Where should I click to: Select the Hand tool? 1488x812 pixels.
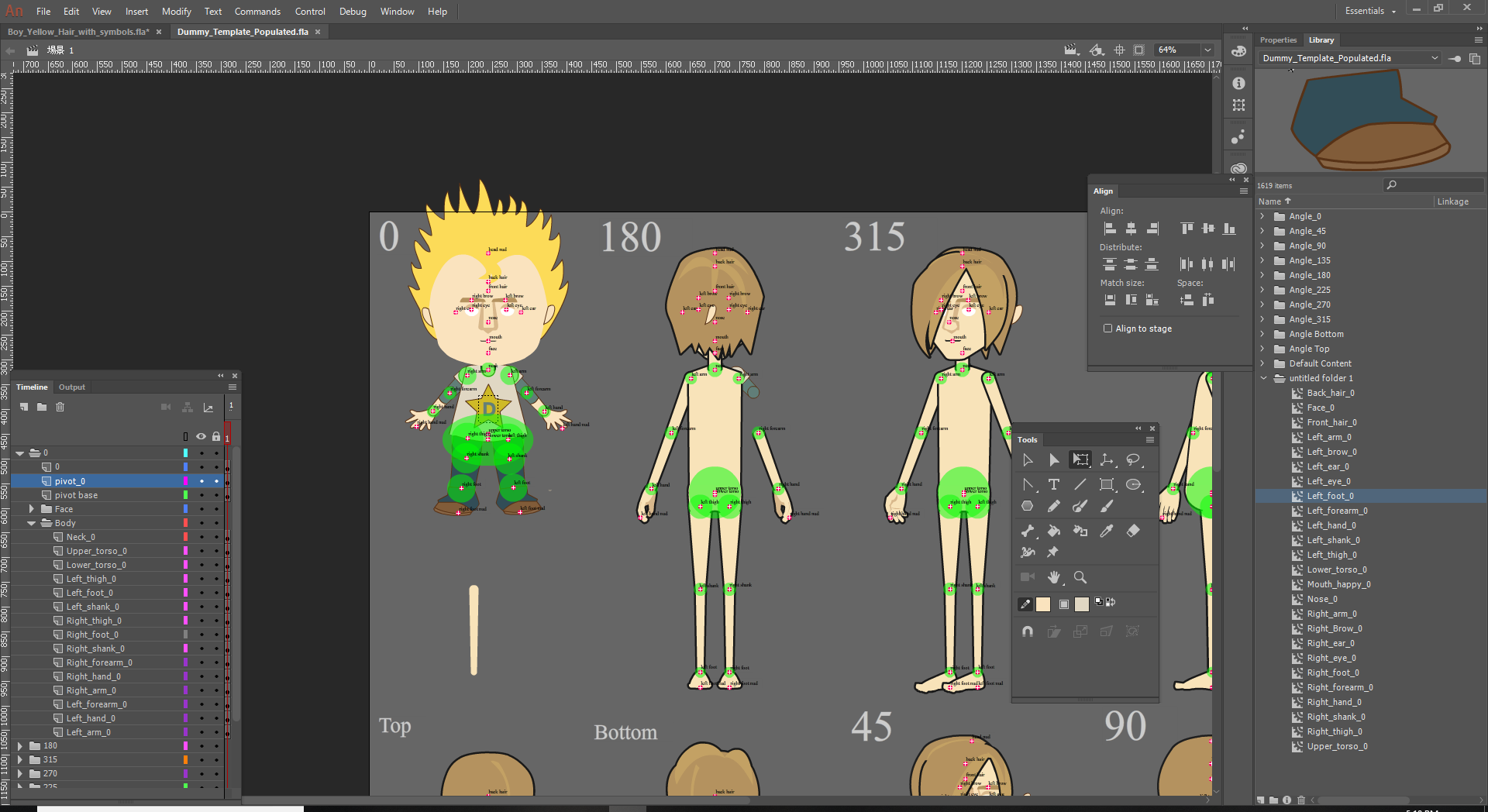(x=1054, y=577)
